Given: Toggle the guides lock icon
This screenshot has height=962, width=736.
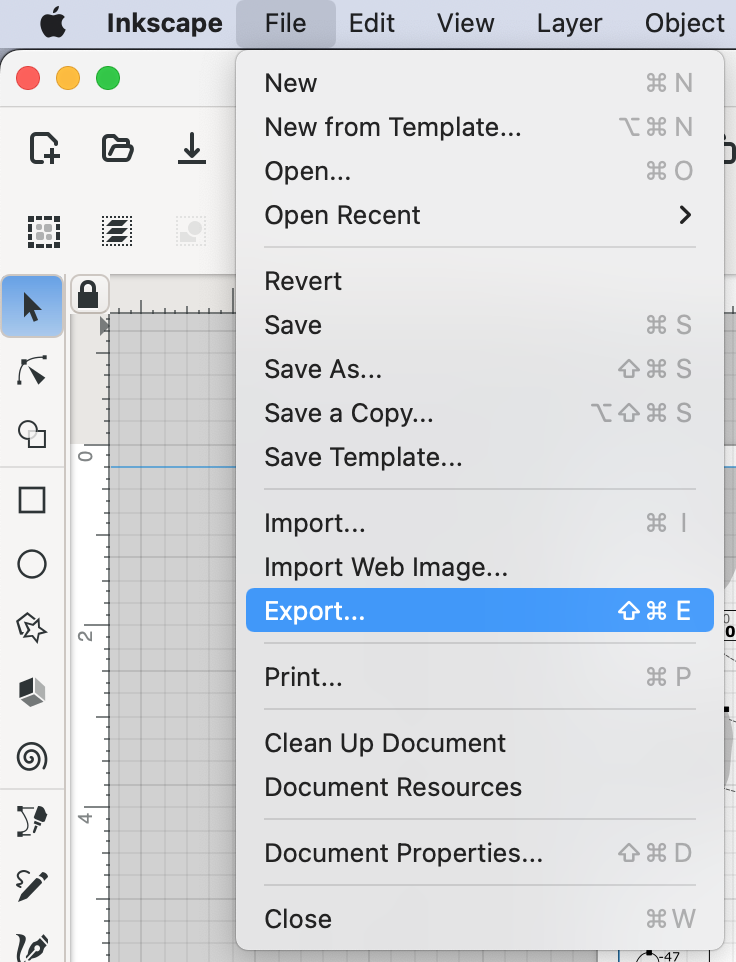Looking at the screenshot, I should coord(88,294).
